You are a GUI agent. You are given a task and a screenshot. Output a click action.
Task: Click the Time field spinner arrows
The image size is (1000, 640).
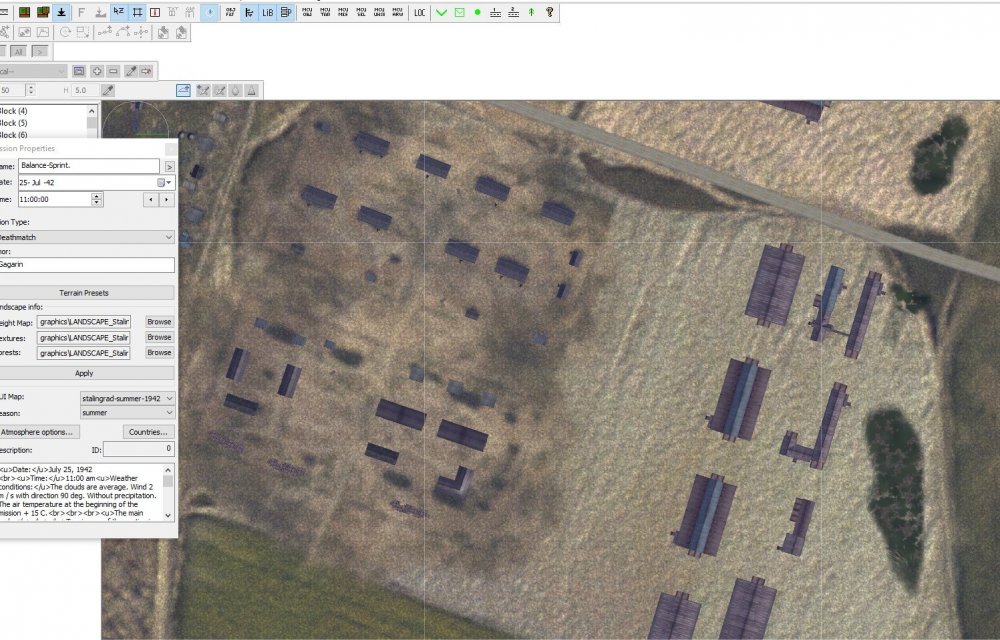(96, 200)
